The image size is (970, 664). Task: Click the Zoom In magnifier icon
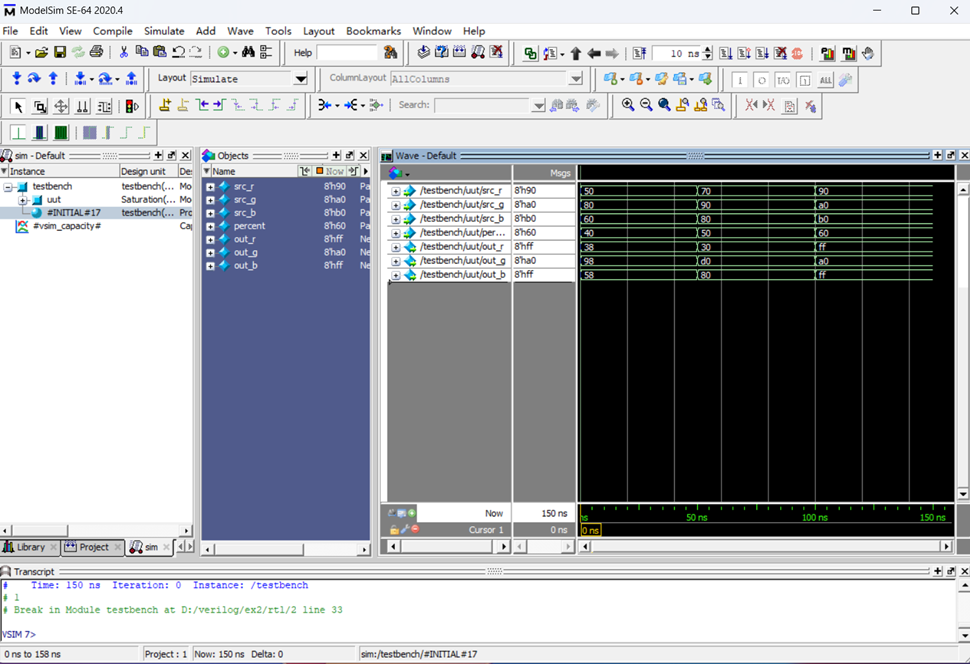coord(628,105)
